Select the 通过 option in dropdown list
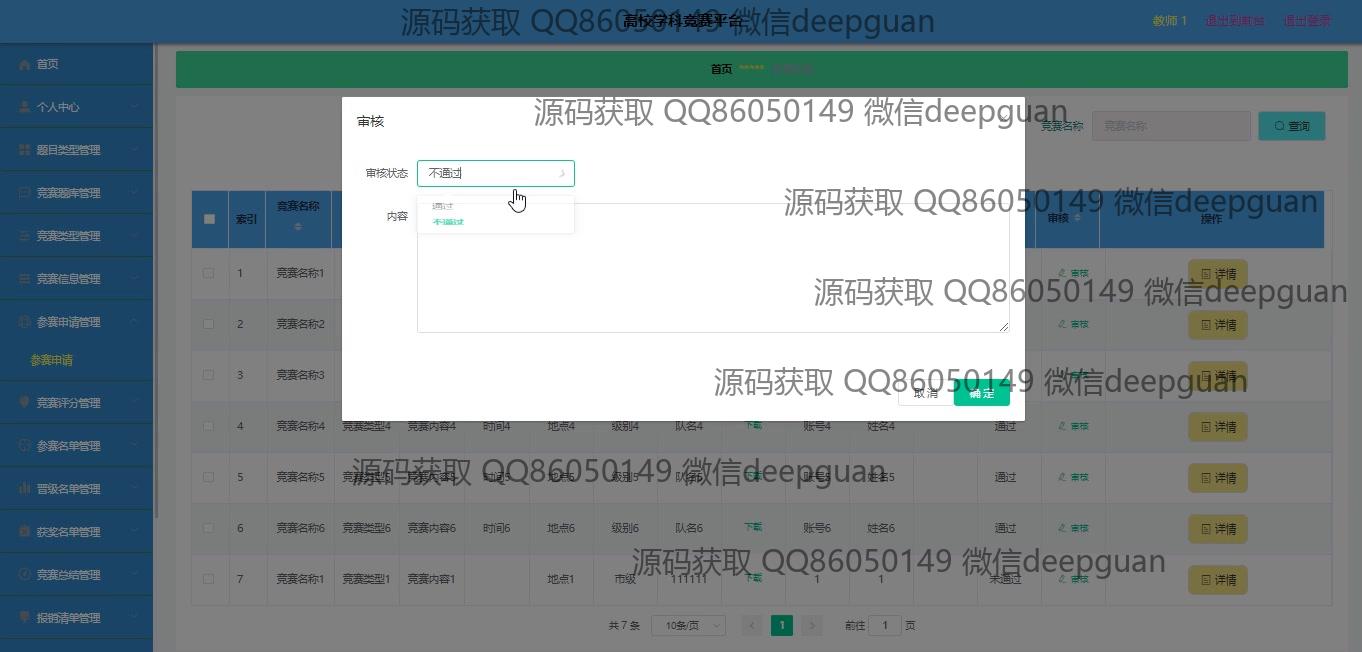The height and width of the screenshot is (652, 1362). [x=496, y=206]
